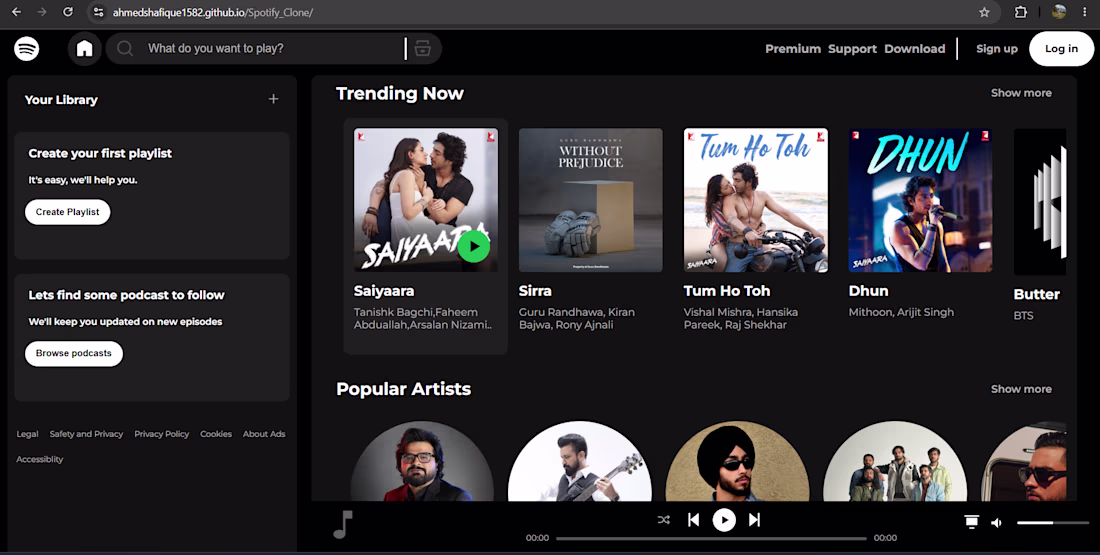Viewport: 1100px width, 555px height.
Task: Open the Accessibility footer link
Action: [x=40, y=460]
